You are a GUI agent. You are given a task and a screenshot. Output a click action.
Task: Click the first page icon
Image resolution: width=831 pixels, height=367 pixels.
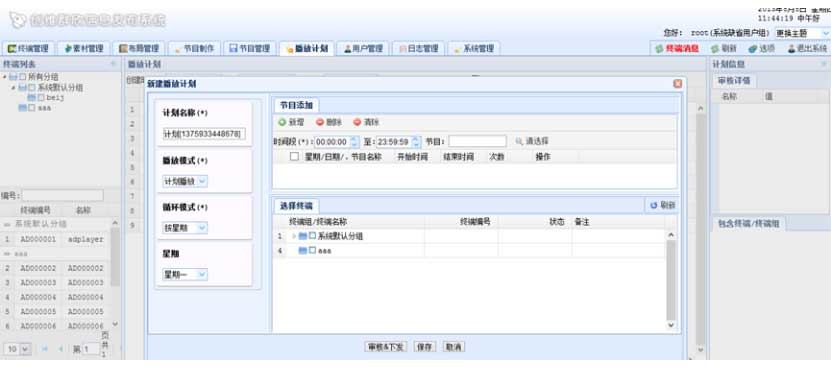click(45, 349)
